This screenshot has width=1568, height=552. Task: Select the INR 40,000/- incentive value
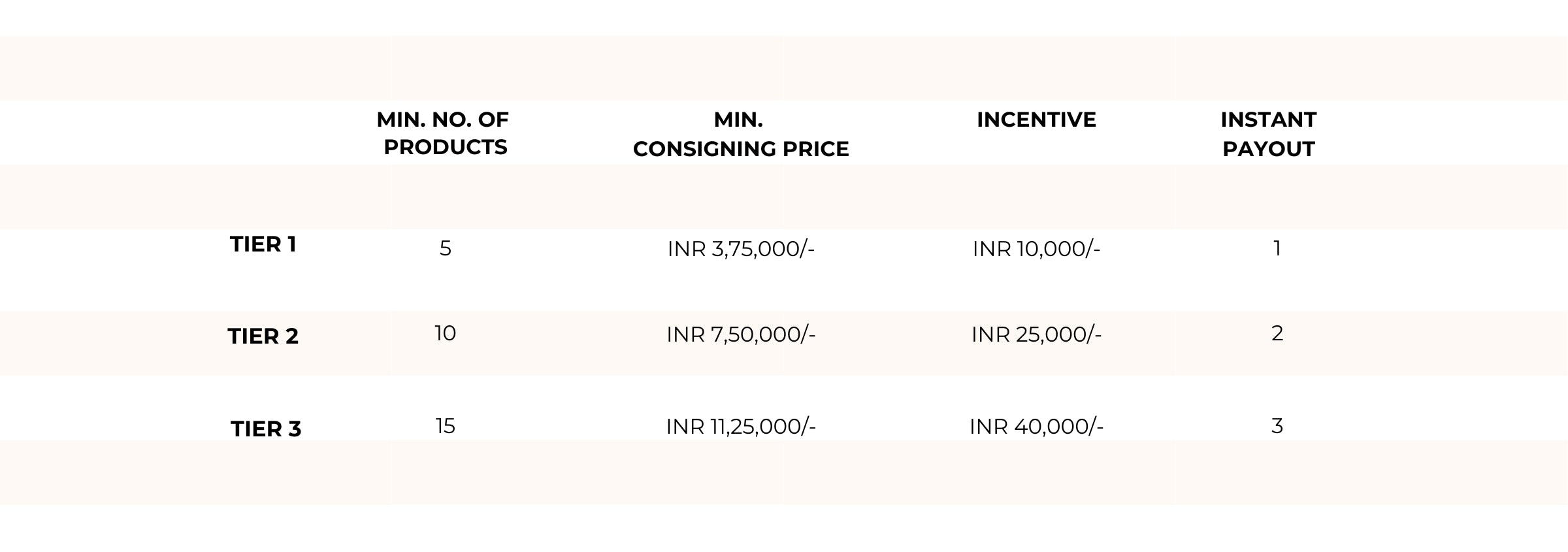coord(1036,427)
